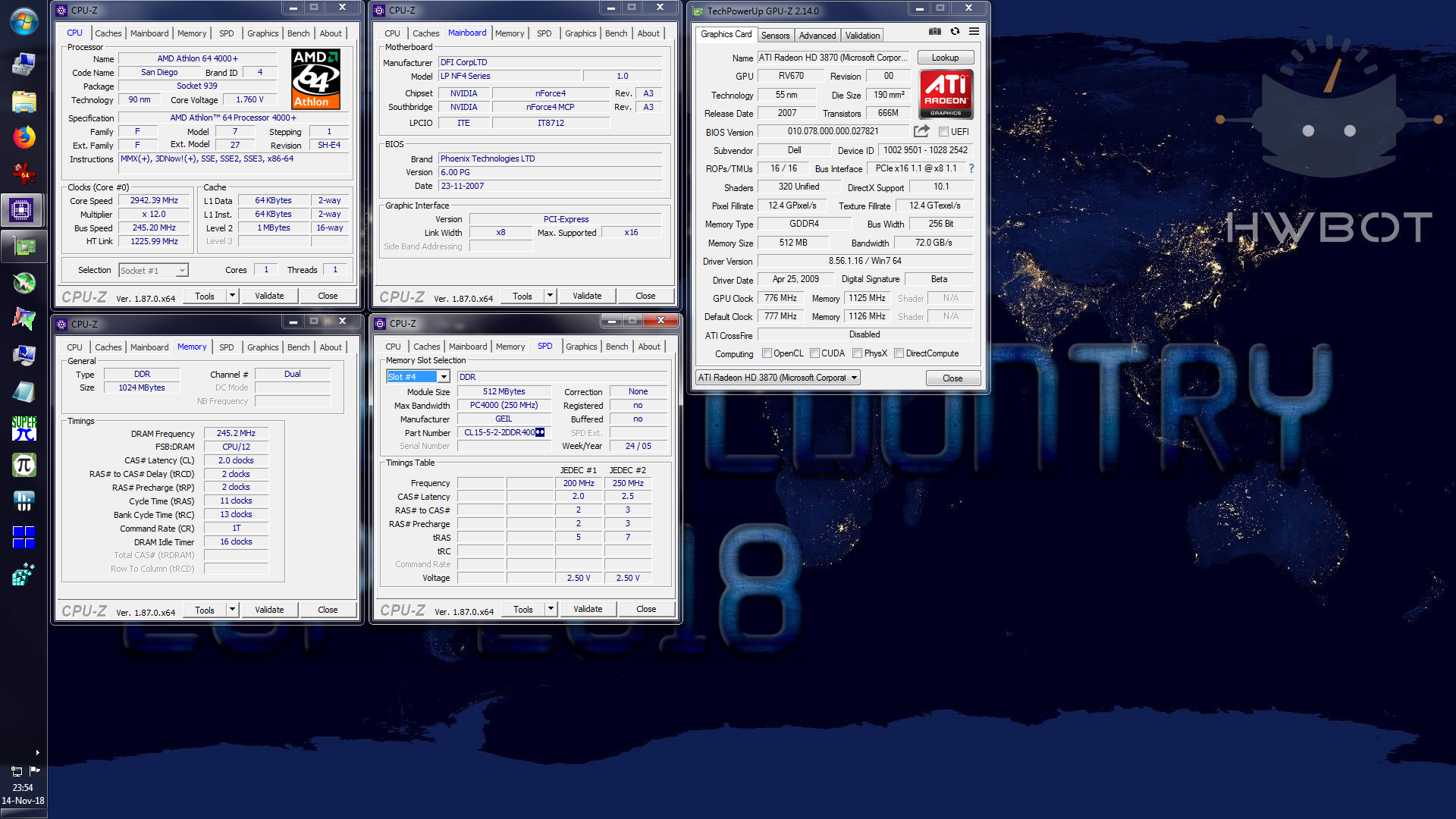
Task: Click Close in the GPU-Z window
Action: tap(952, 378)
